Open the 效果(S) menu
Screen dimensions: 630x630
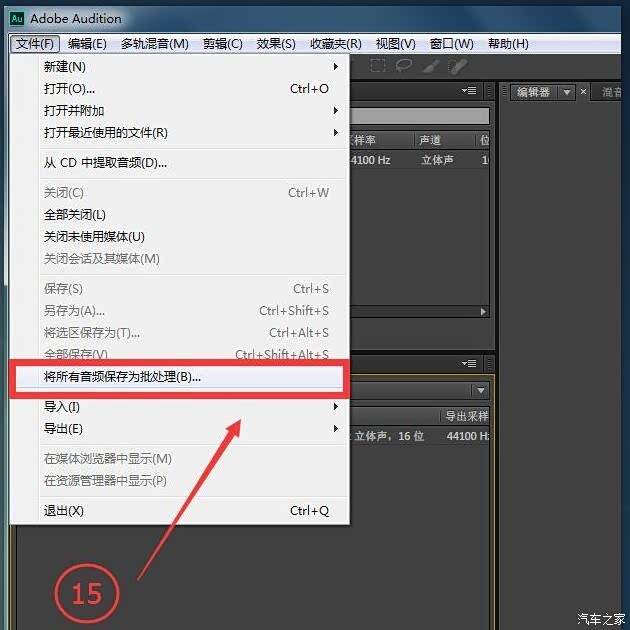pos(276,43)
